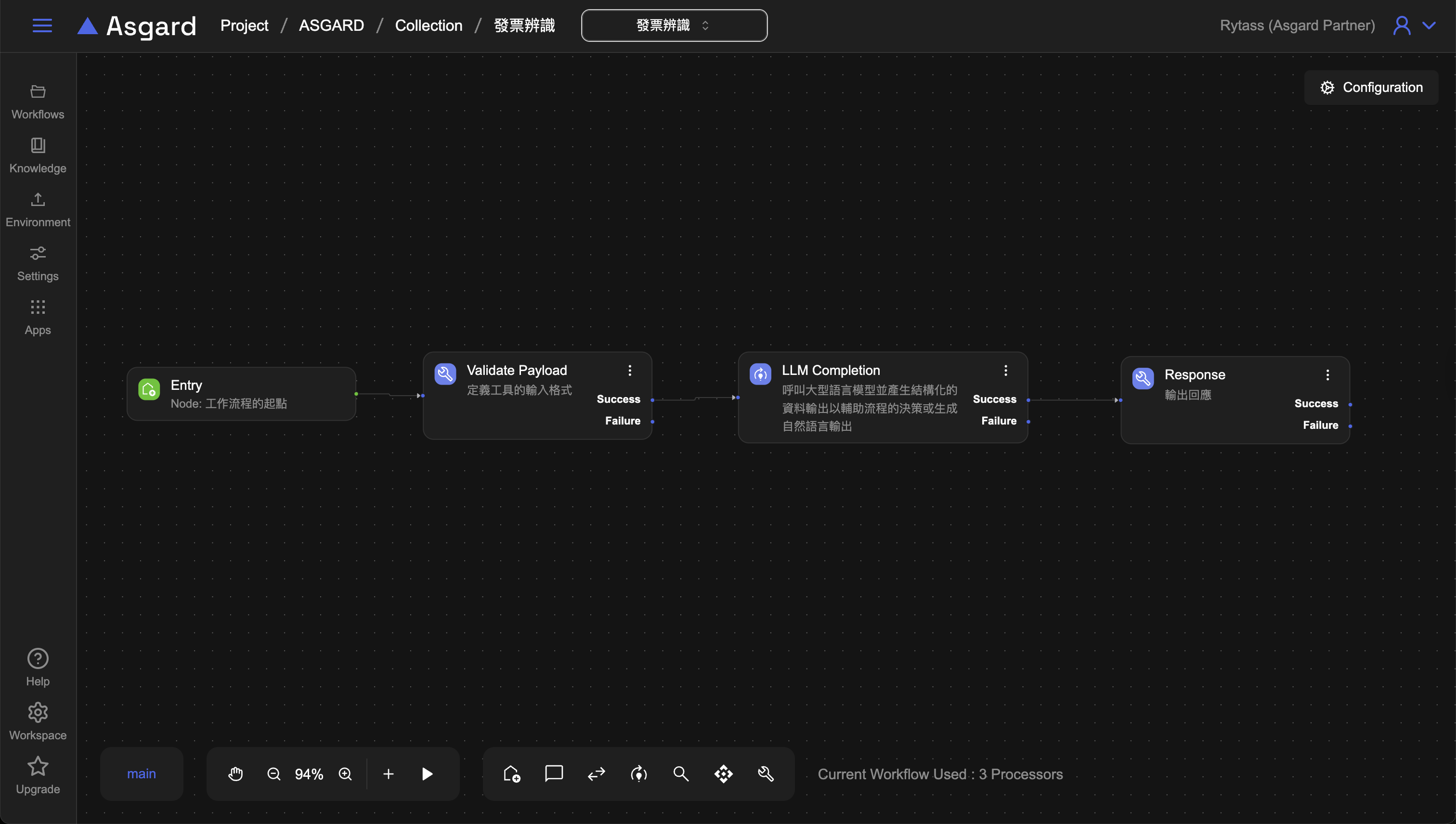Click the add node icon in the toolbar
The width and height of the screenshot is (1456, 824).
click(511, 773)
